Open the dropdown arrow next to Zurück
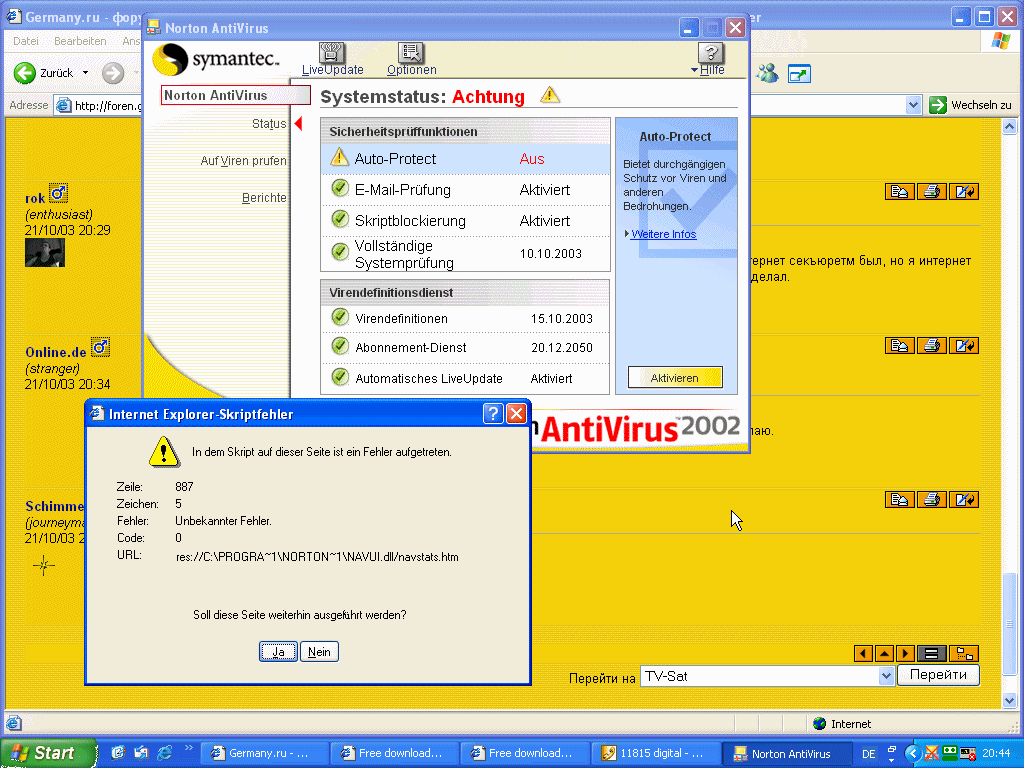The width and height of the screenshot is (1024, 768). (86, 72)
